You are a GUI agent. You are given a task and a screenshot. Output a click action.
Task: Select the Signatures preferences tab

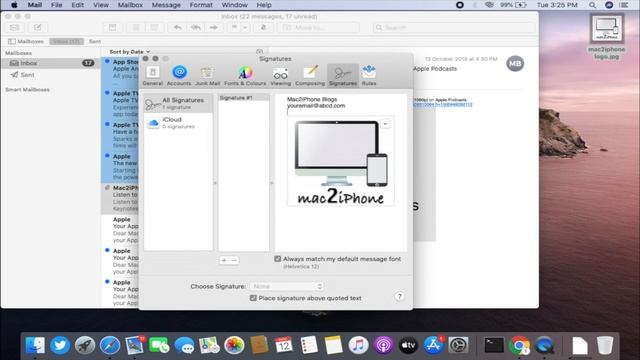click(343, 76)
